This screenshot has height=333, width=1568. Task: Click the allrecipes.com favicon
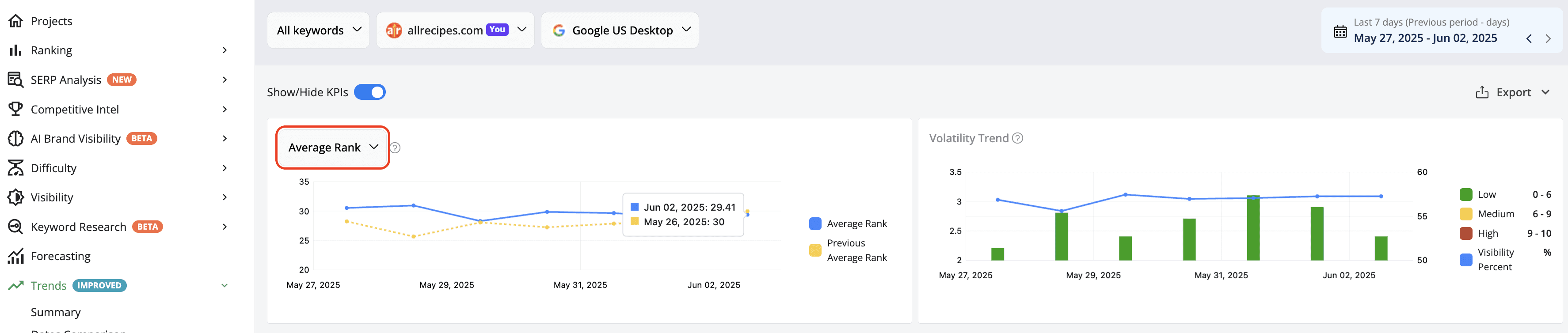(x=394, y=30)
